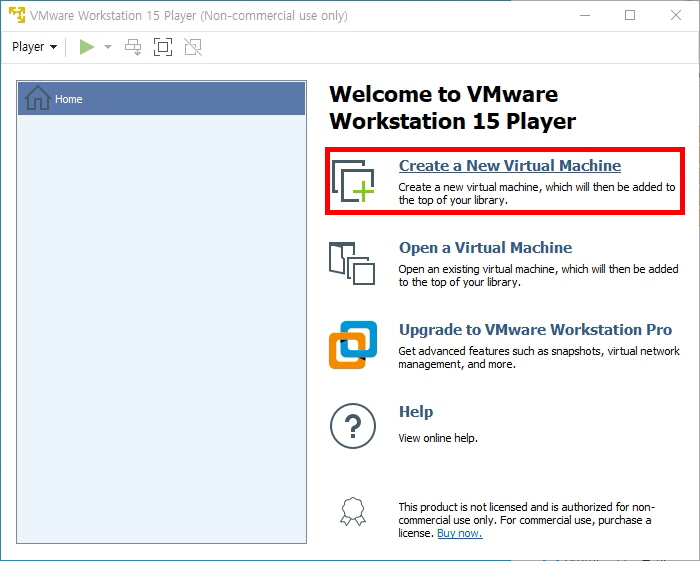
Task: Click the open virtual machine folder icon
Action: (352, 263)
